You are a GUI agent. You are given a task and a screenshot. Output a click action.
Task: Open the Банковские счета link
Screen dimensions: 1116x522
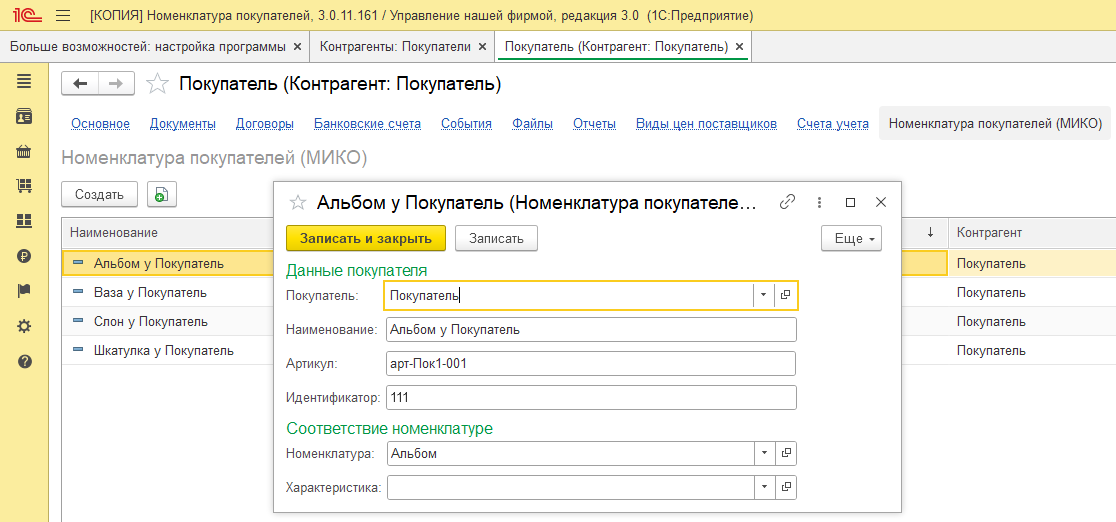367,124
